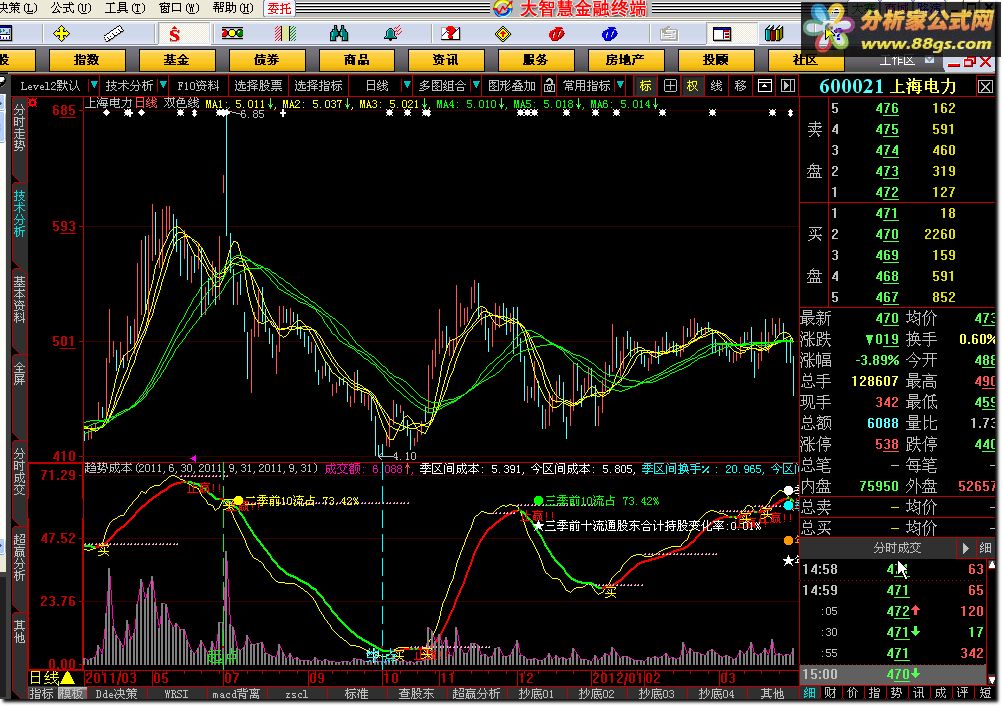Screen dimensions: 1003x706
Task: Select the 查股东 indicator tab
Action: pyautogui.click(x=416, y=694)
